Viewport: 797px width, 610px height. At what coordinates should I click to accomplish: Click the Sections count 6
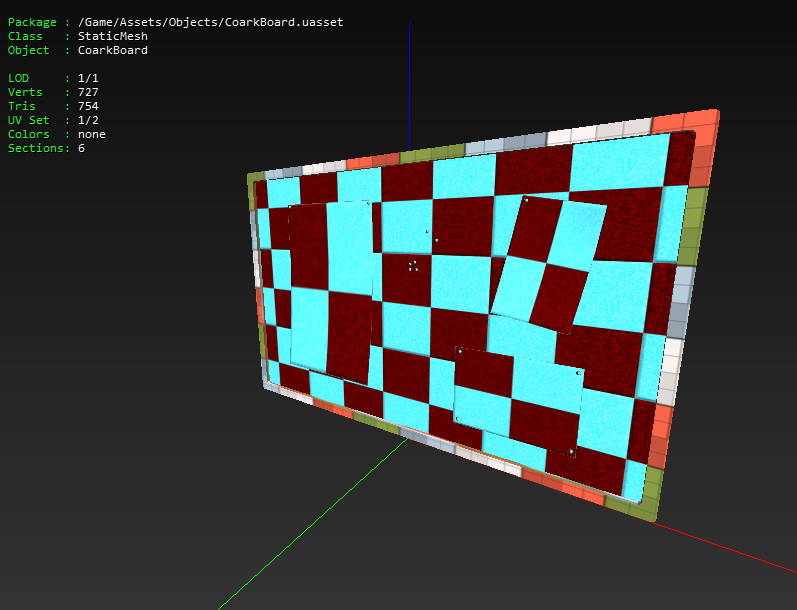pyautogui.click(x=81, y=148)
